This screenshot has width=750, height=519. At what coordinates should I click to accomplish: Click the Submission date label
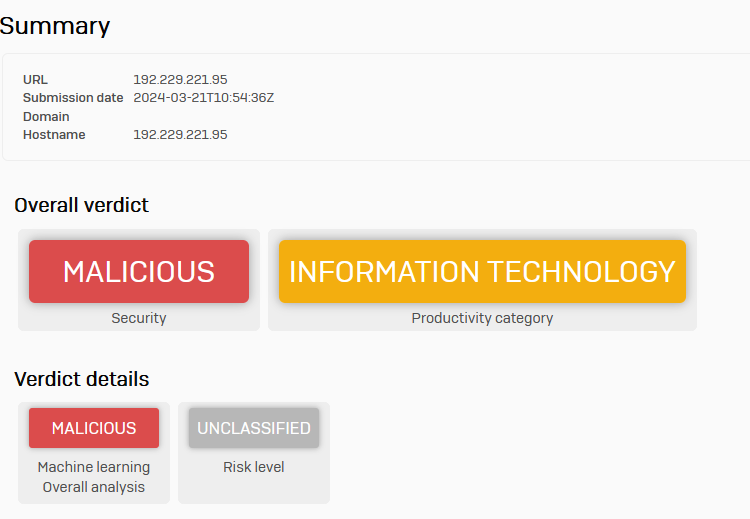[x=73, y=98]
